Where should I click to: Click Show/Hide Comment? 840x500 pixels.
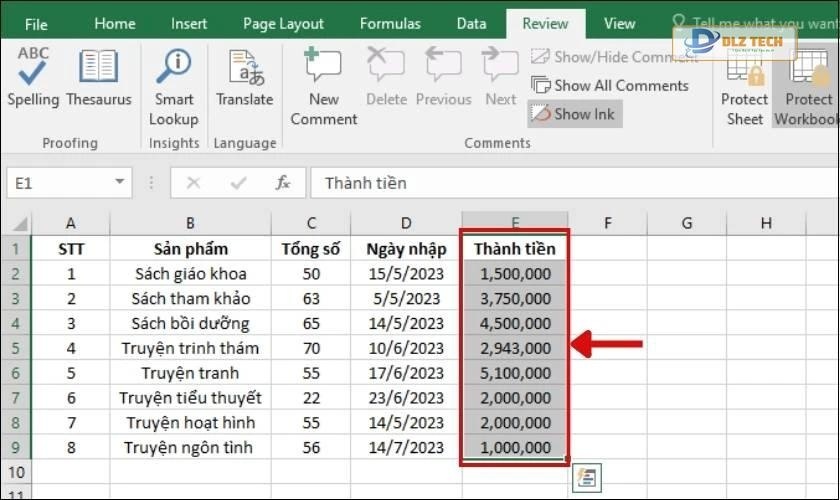tap(614, 57)
